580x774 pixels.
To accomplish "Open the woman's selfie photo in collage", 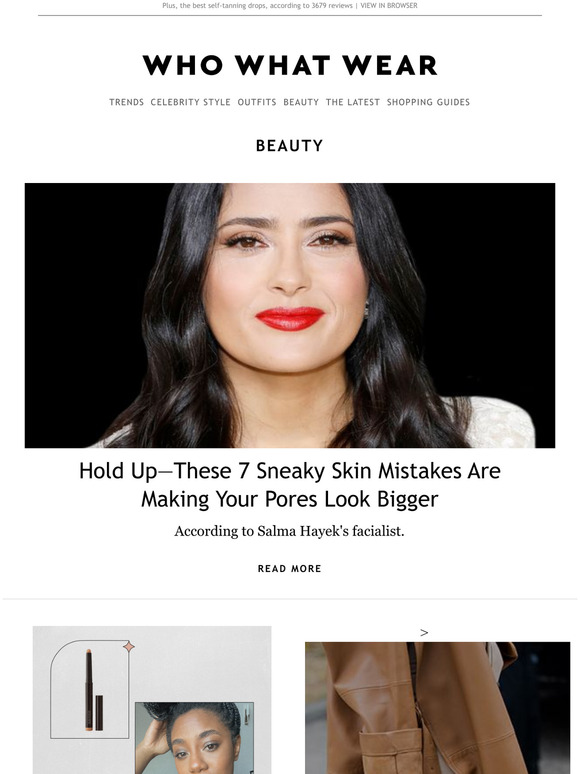I will [x=194, y=738].
